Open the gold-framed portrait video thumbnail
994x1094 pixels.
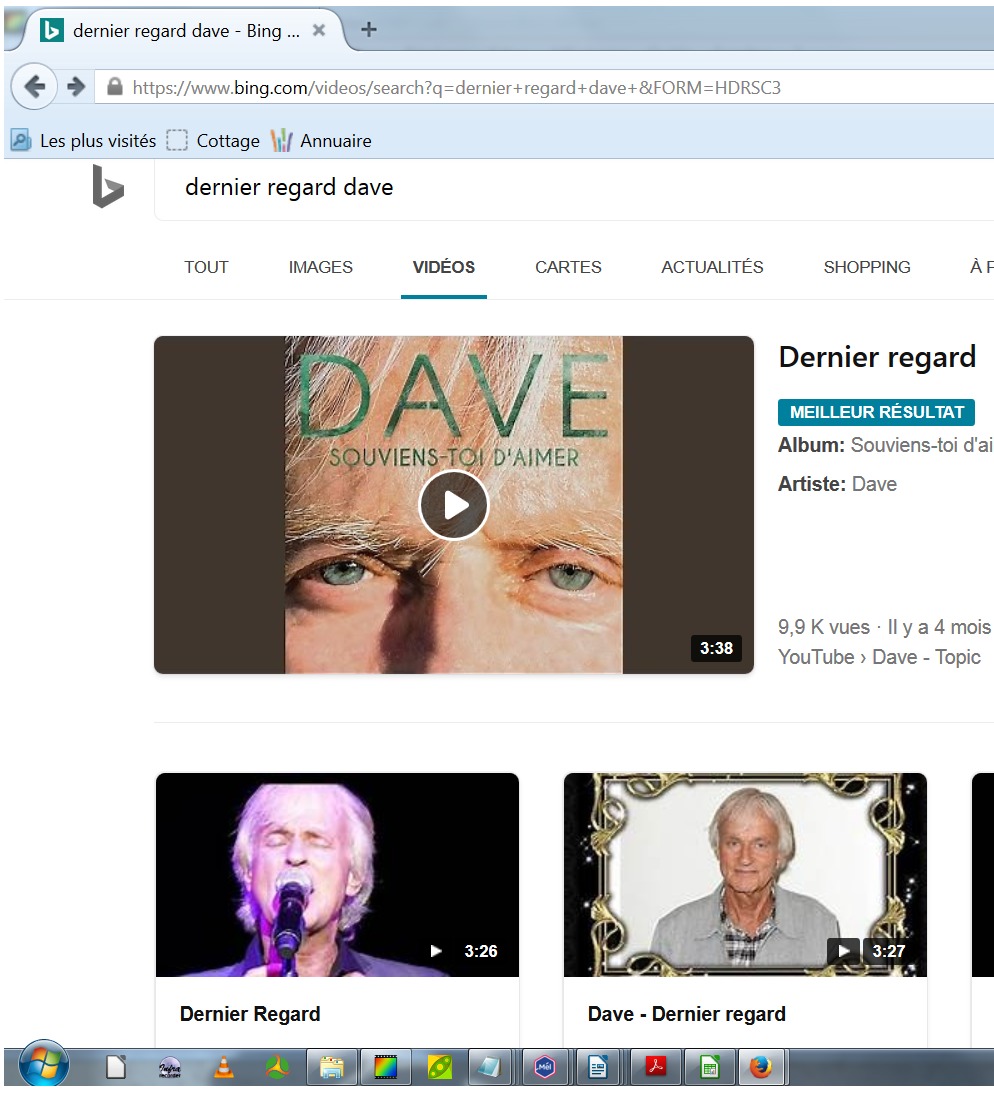[745, 875]
